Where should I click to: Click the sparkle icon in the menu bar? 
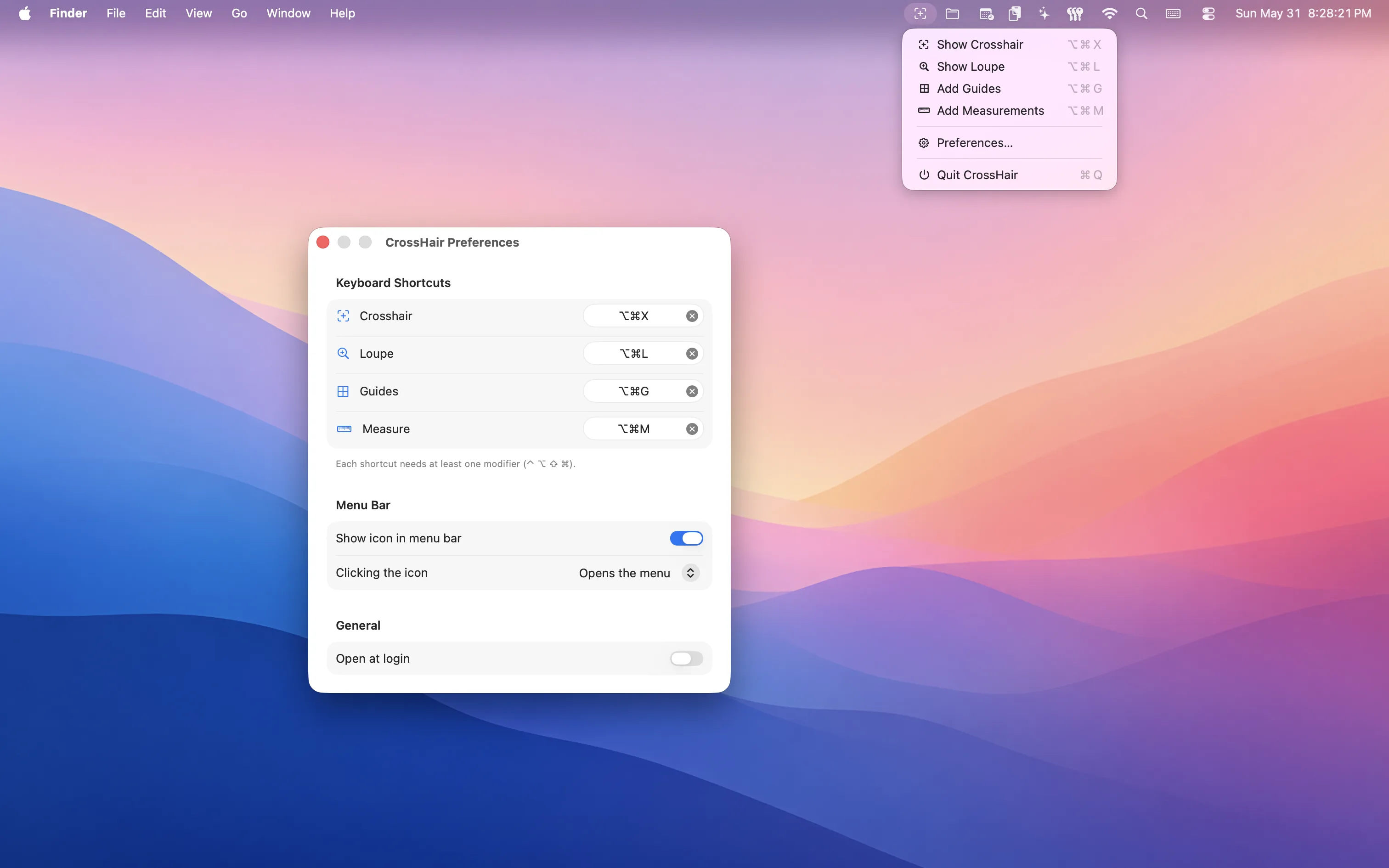[1044, 13]
